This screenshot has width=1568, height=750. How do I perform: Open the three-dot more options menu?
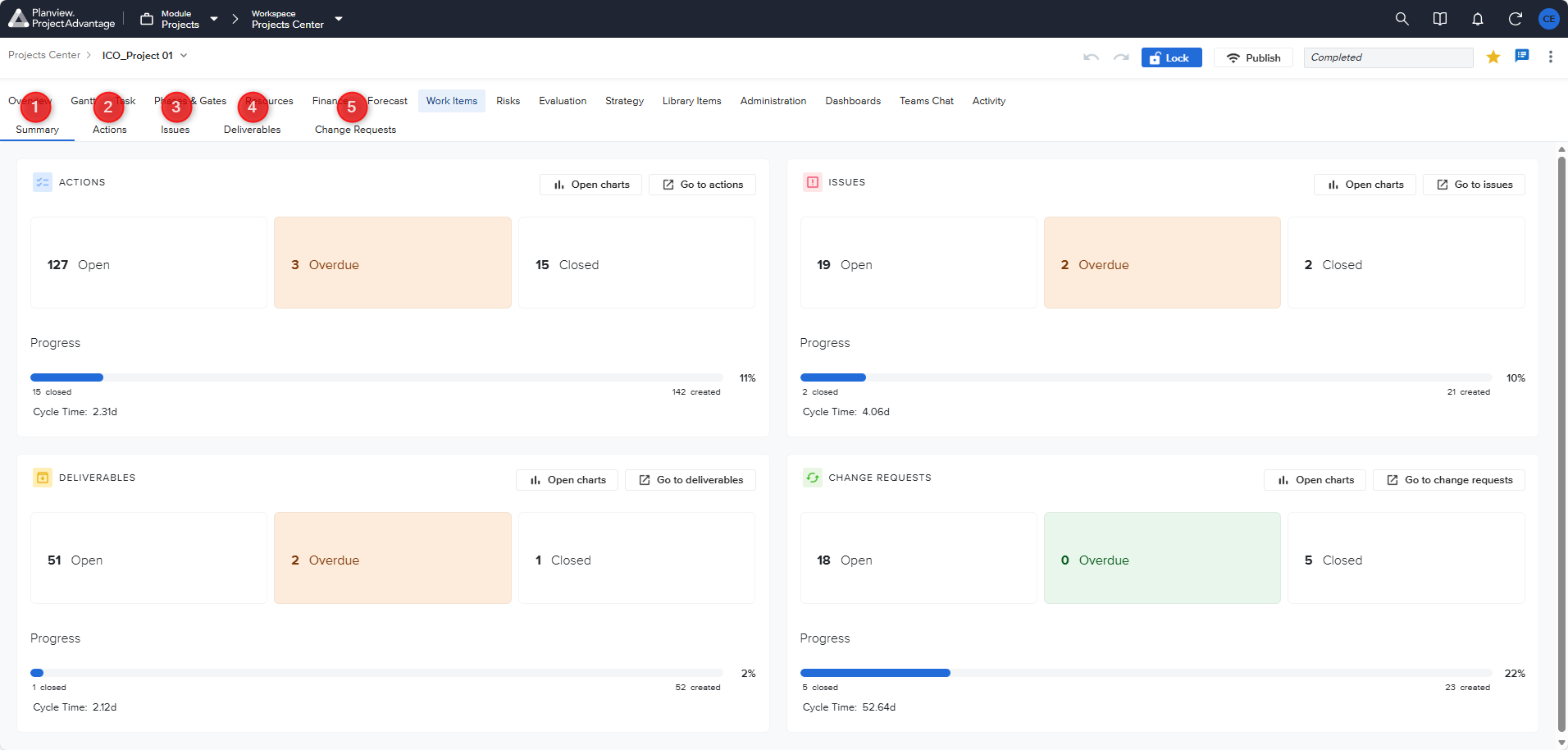pyautogui.click(x=1550, y=57)
